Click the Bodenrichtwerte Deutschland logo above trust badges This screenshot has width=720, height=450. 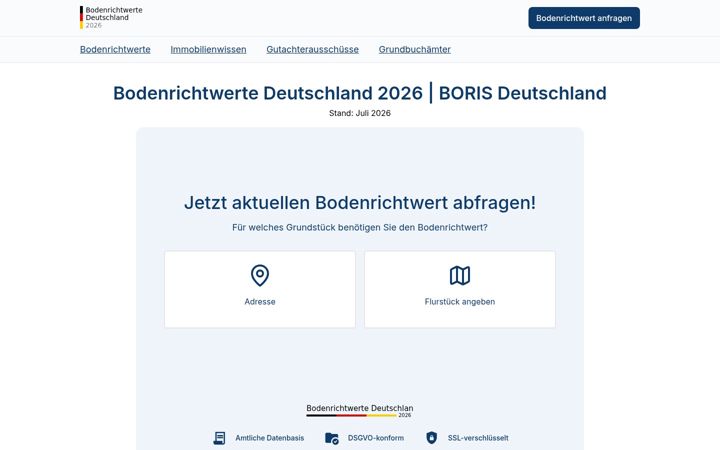tap(360, 411)
